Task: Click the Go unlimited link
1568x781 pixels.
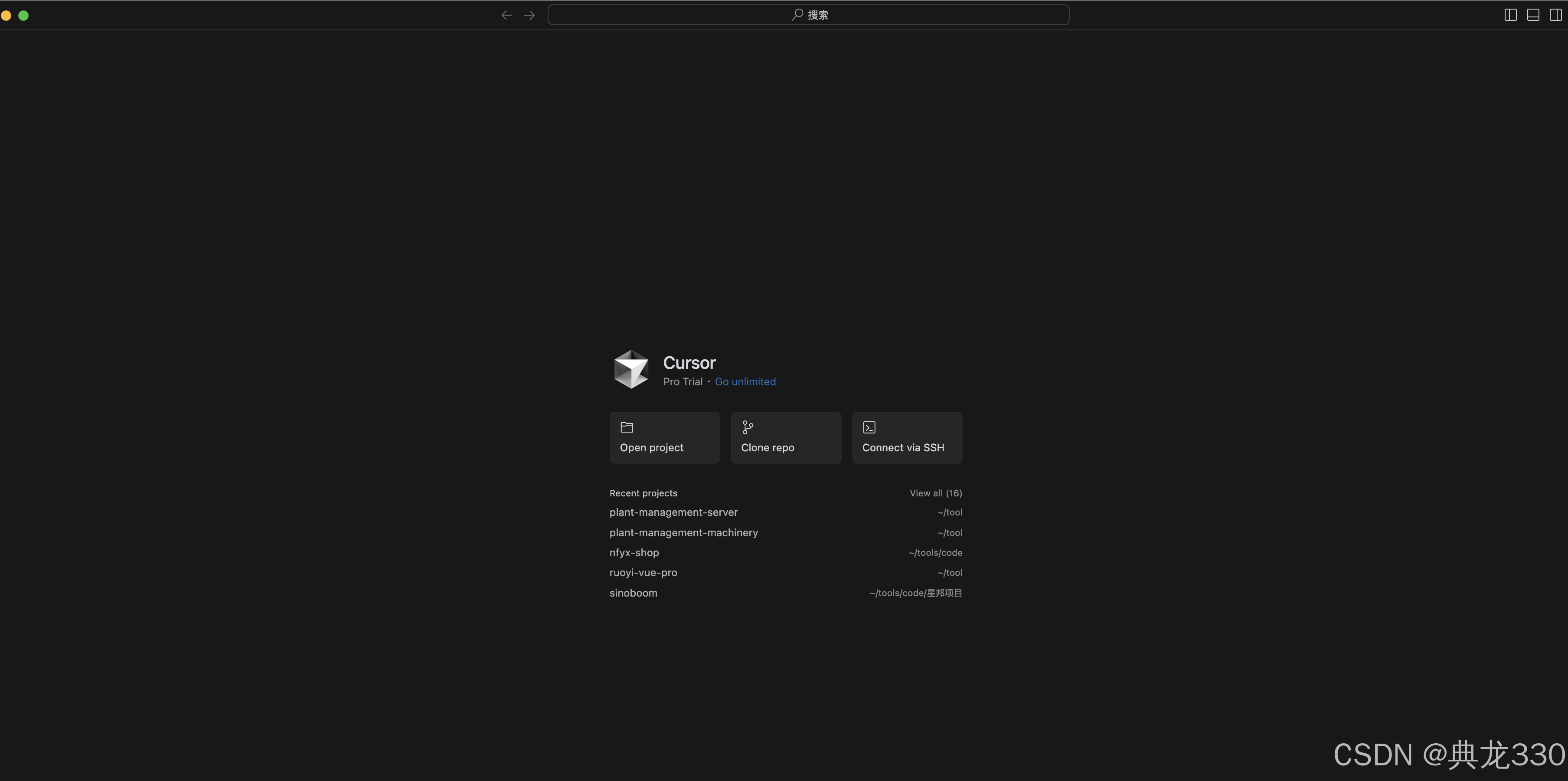Action: [745, 382]
